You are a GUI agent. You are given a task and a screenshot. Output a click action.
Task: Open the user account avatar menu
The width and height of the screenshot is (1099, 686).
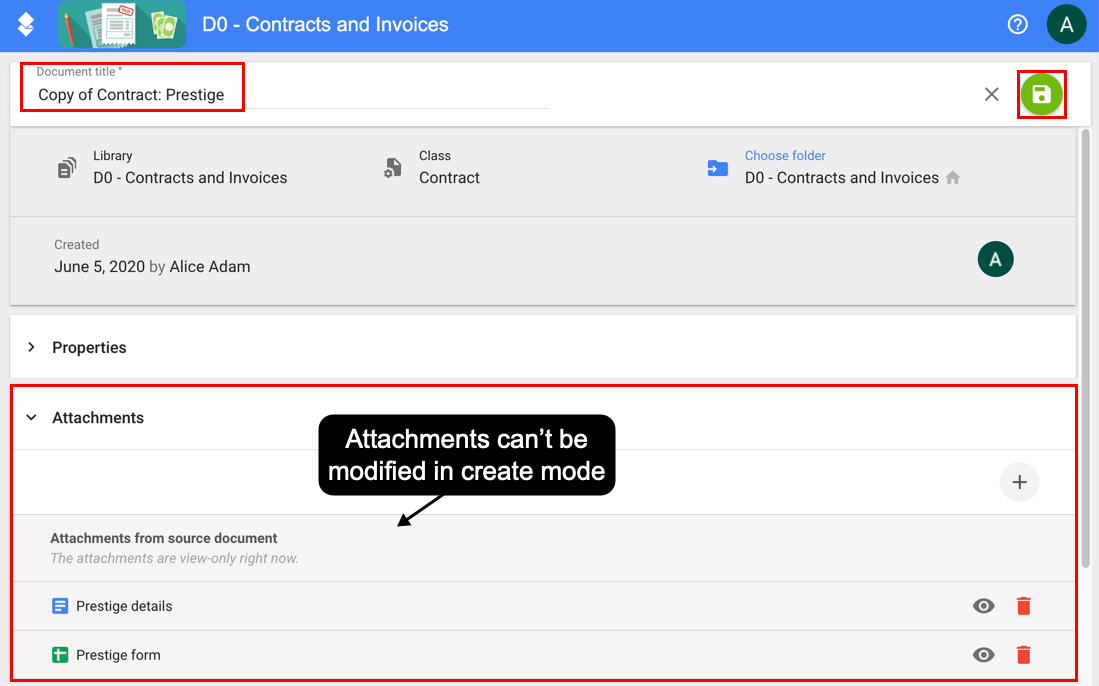[x=1066, y=25]
